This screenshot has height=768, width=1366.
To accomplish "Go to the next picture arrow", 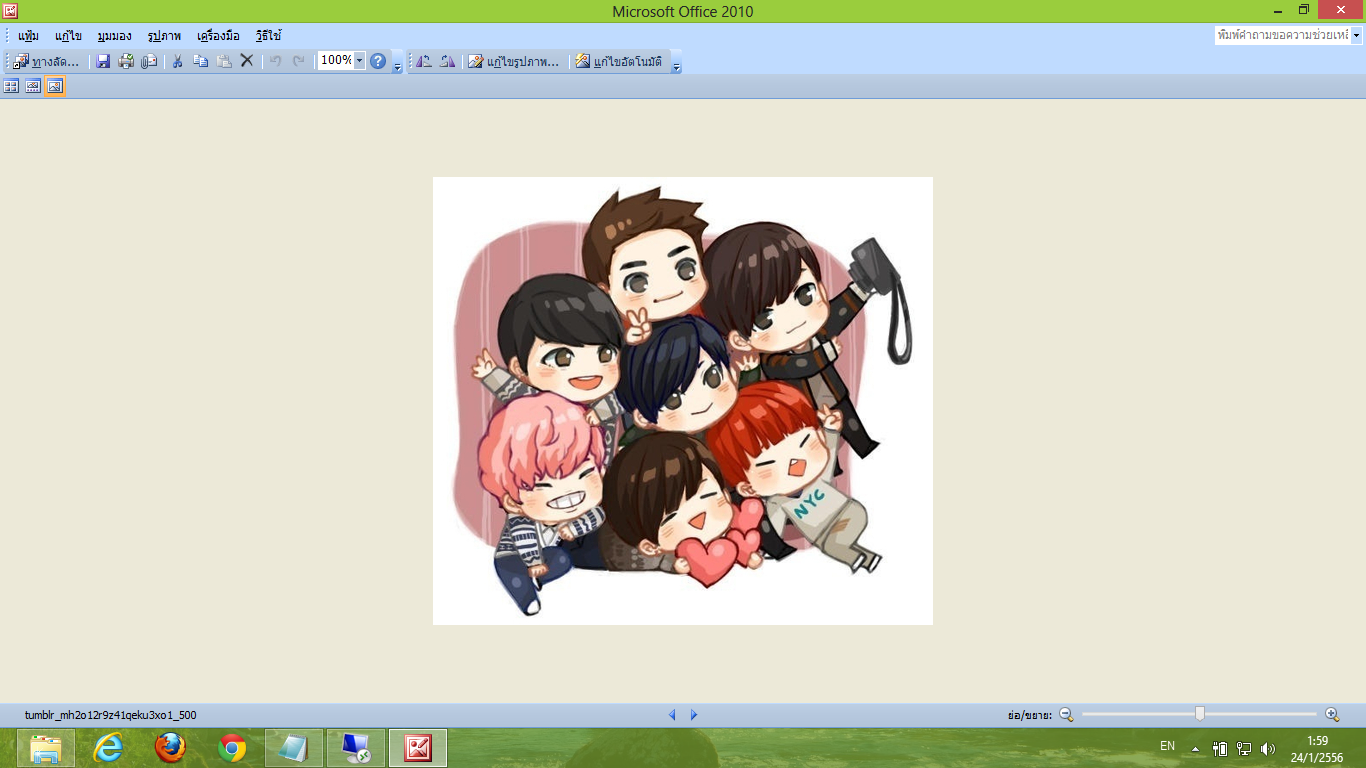I will tap(694, 715).
